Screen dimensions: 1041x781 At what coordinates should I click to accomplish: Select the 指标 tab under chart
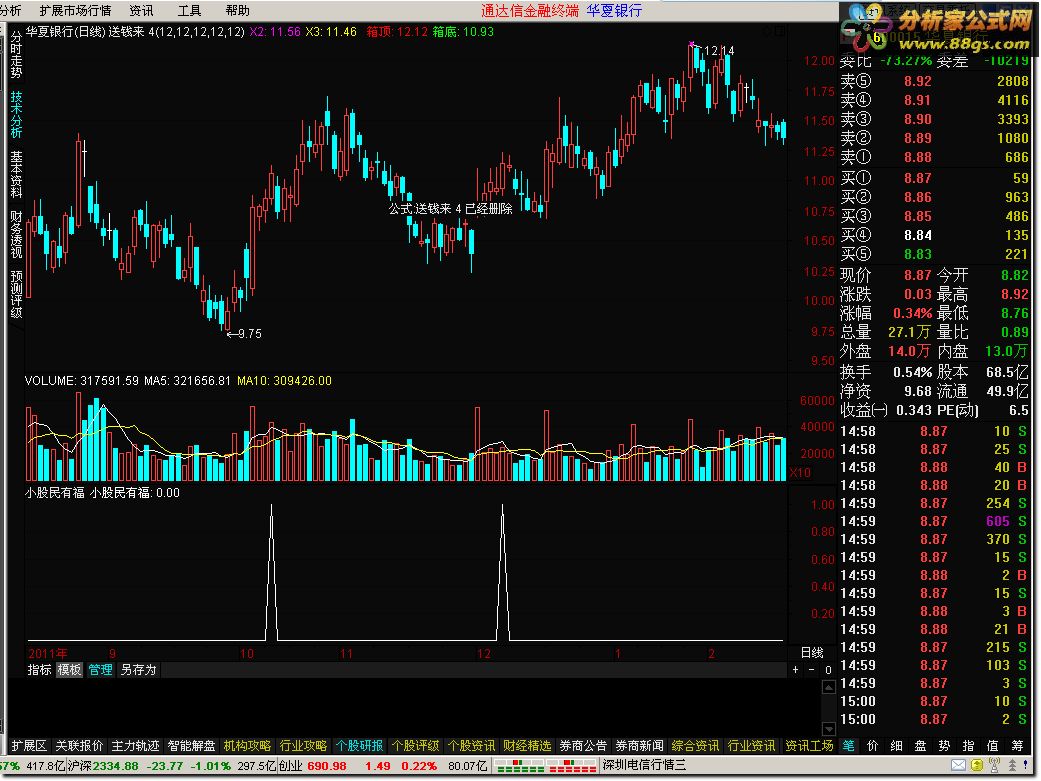(x=39, y=669)
